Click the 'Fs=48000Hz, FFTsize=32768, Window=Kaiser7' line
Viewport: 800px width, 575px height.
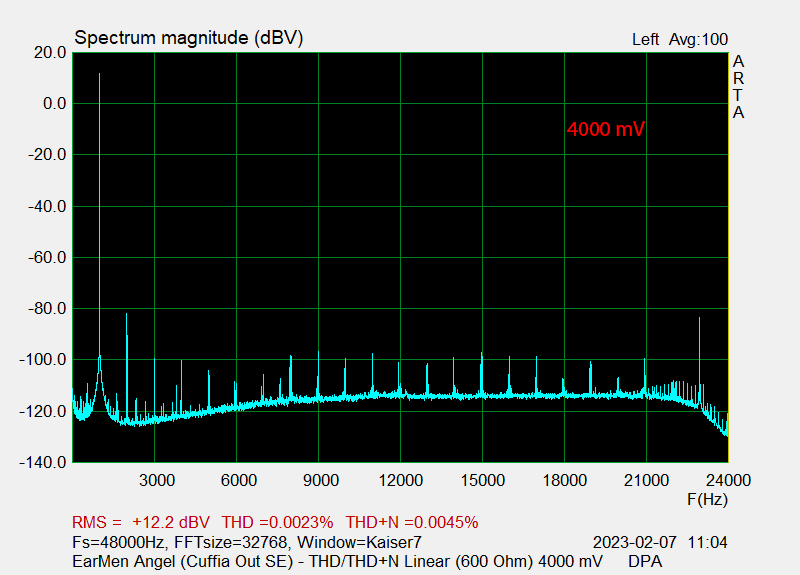[x=247, y=542]
